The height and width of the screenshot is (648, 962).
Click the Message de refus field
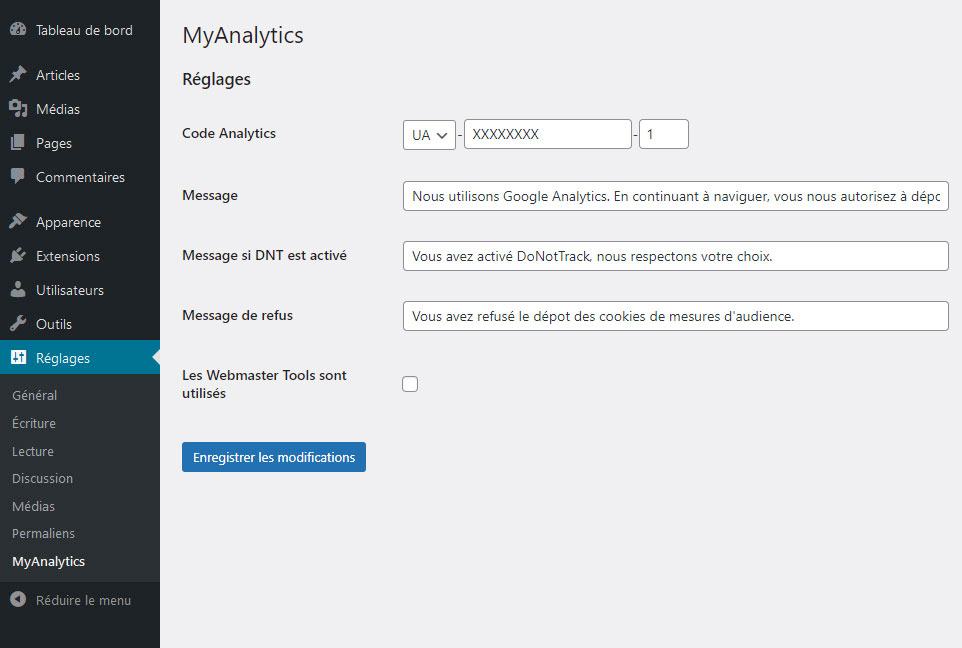tap(675, 316)
